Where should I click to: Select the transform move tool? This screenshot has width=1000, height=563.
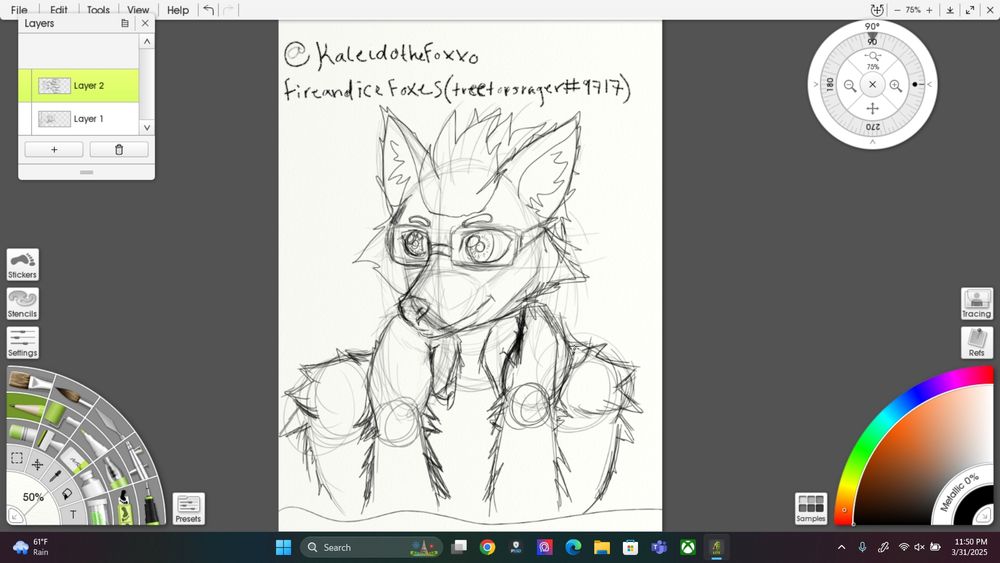pos(37,464)
